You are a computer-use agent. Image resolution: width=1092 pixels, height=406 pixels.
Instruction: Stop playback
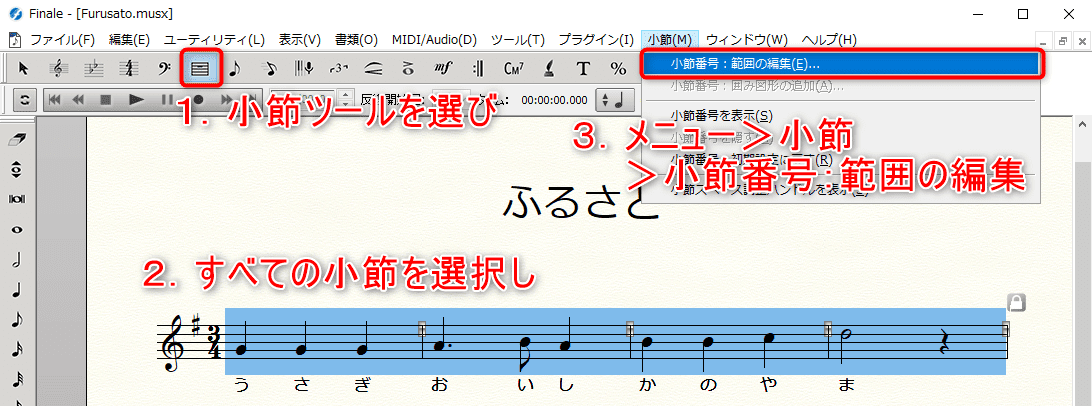coord(105,100)
